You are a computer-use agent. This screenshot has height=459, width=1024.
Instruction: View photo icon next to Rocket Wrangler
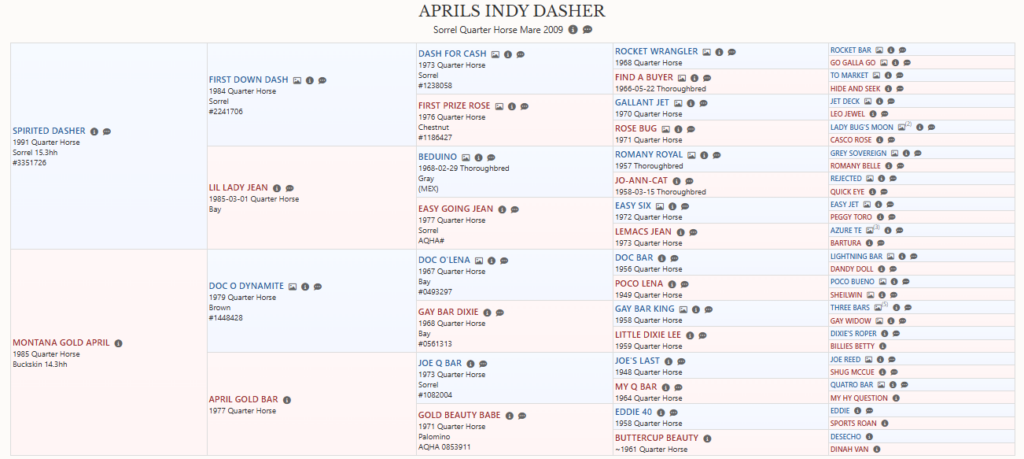[707, 52]
